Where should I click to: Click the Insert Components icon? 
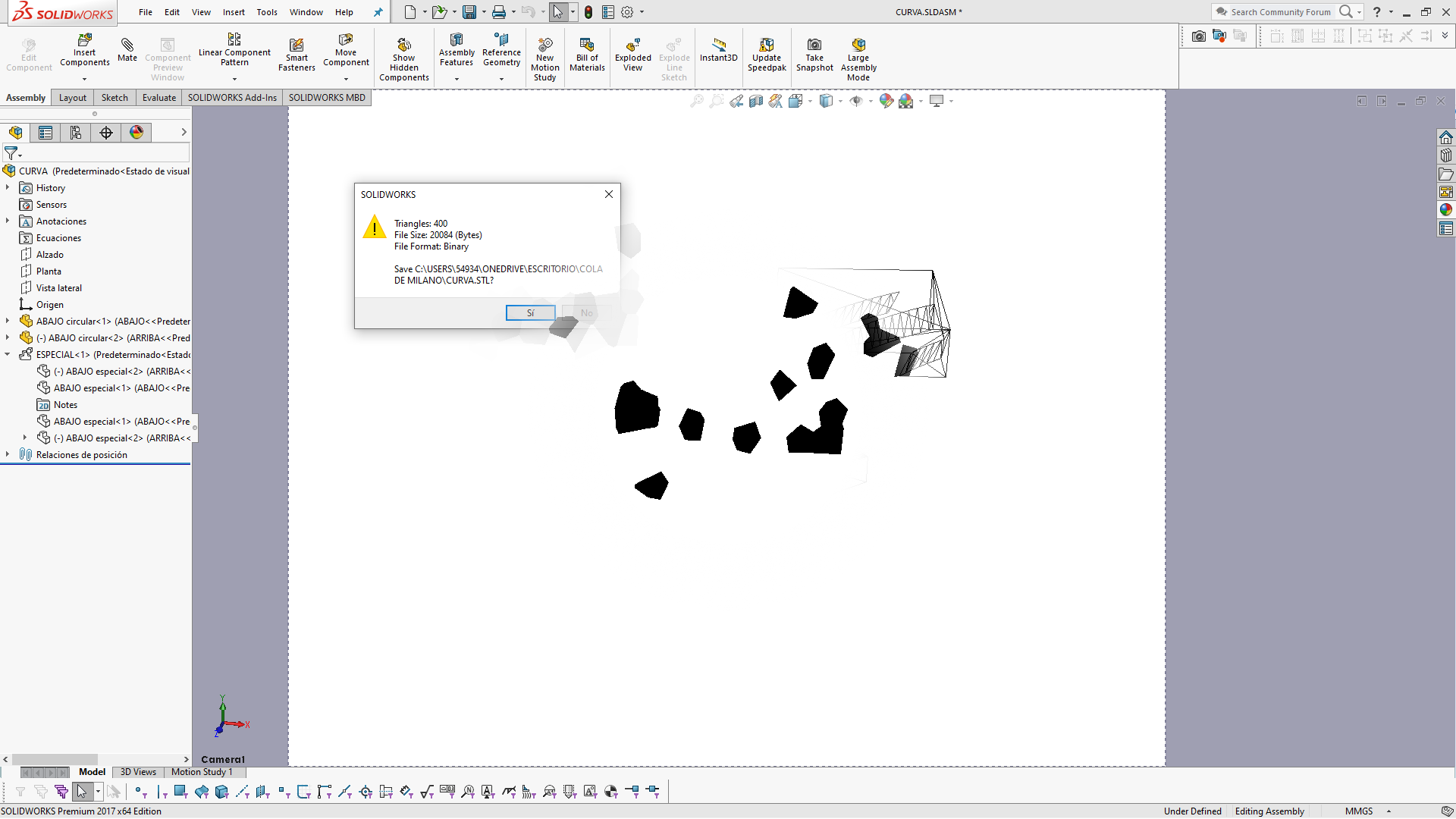pos(84,40)
